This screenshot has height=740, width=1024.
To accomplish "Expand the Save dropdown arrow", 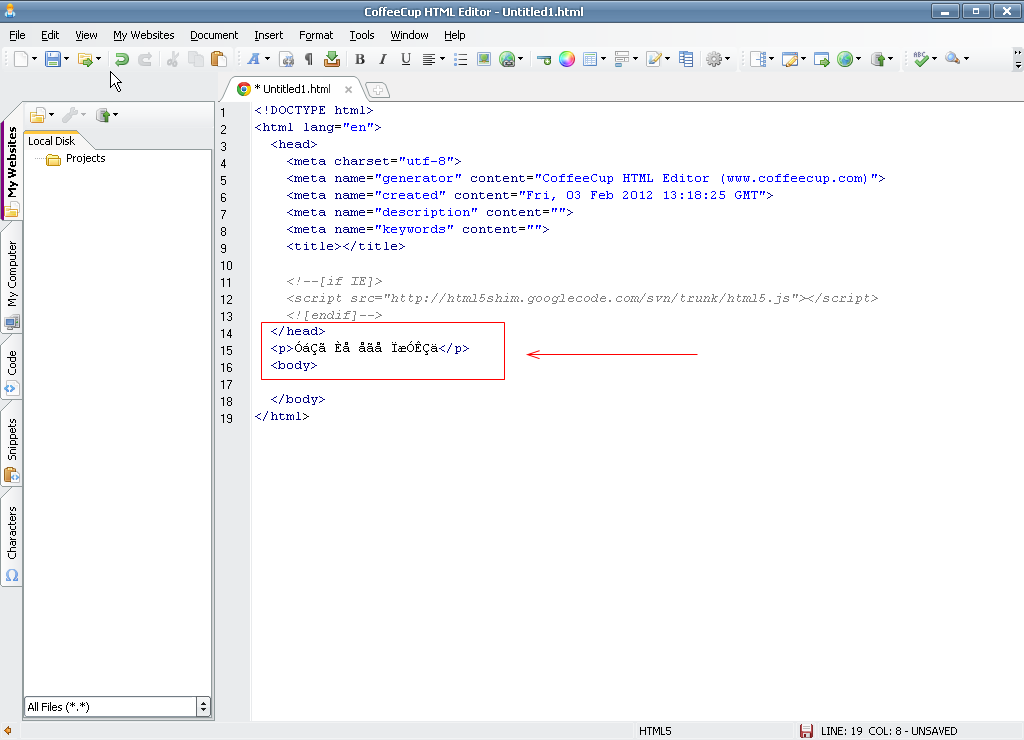I will 67,59.
